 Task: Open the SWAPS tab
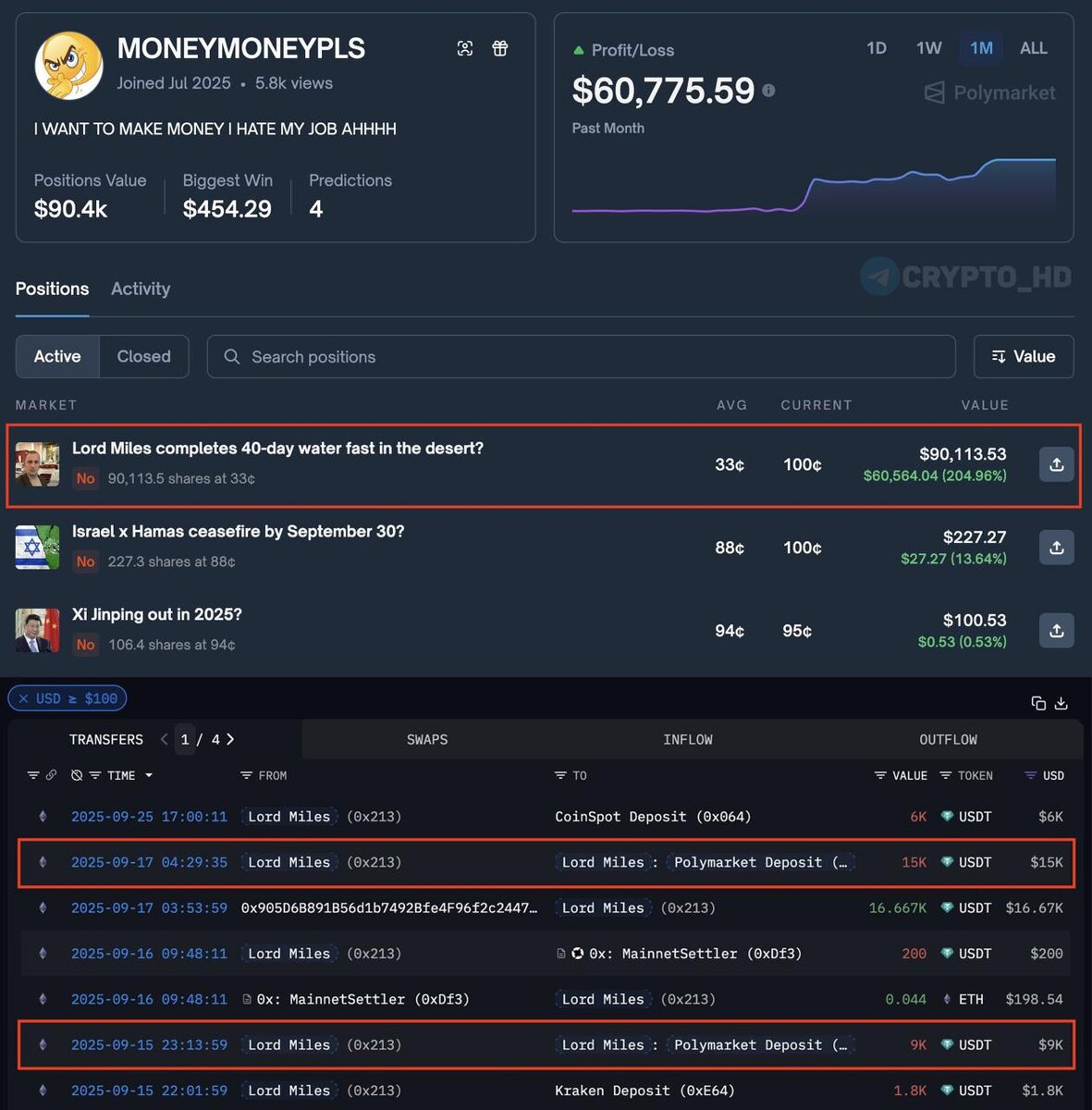pyautogui.click(x=427, y=739)
